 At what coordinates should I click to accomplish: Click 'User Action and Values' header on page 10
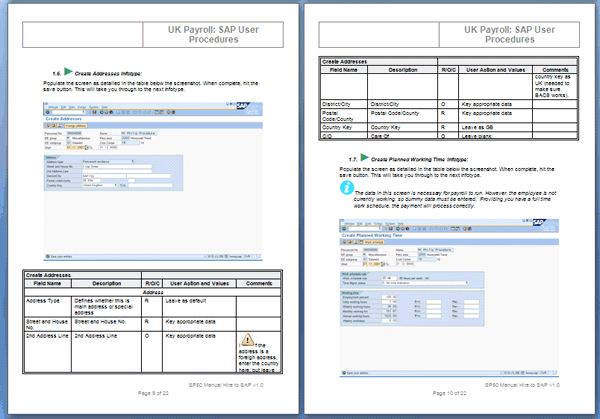coord(496,70)
